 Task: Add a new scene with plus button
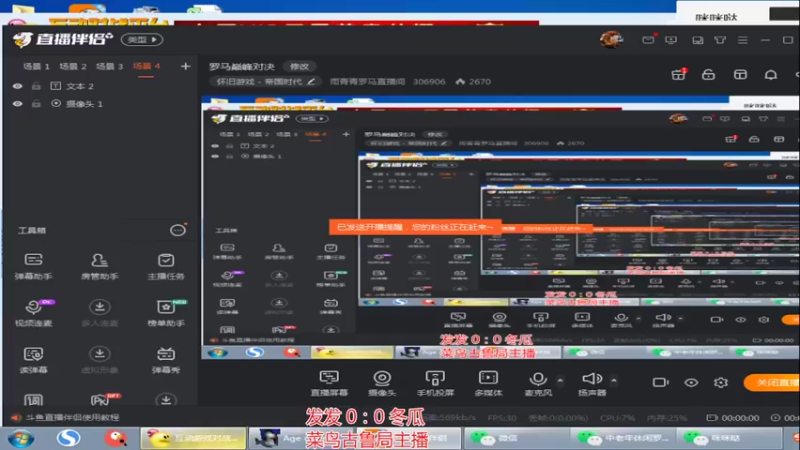click(185, 66)
